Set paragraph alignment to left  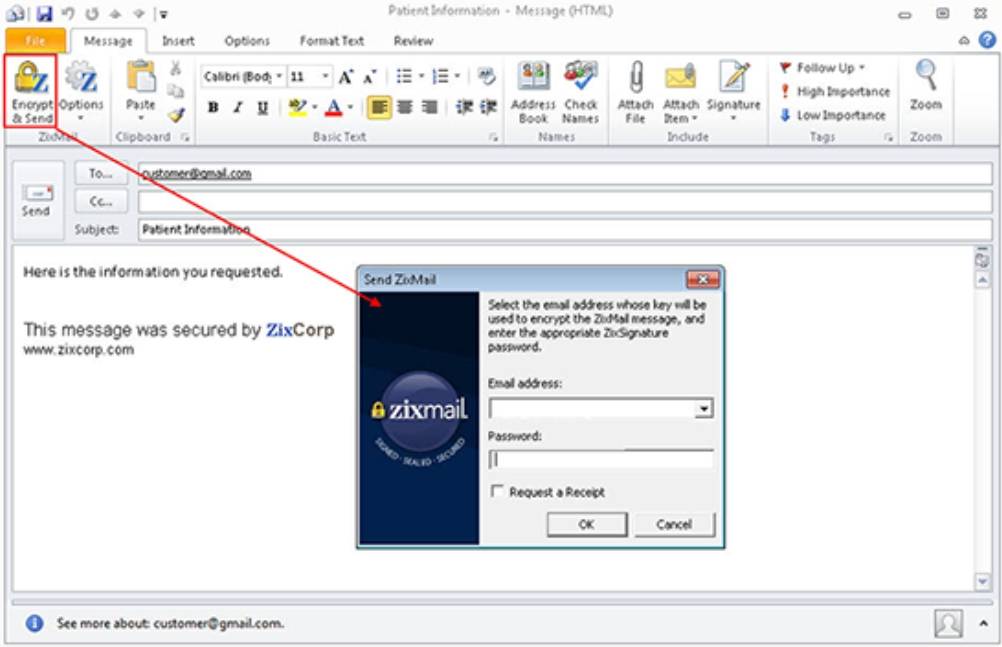coord(379,107)
